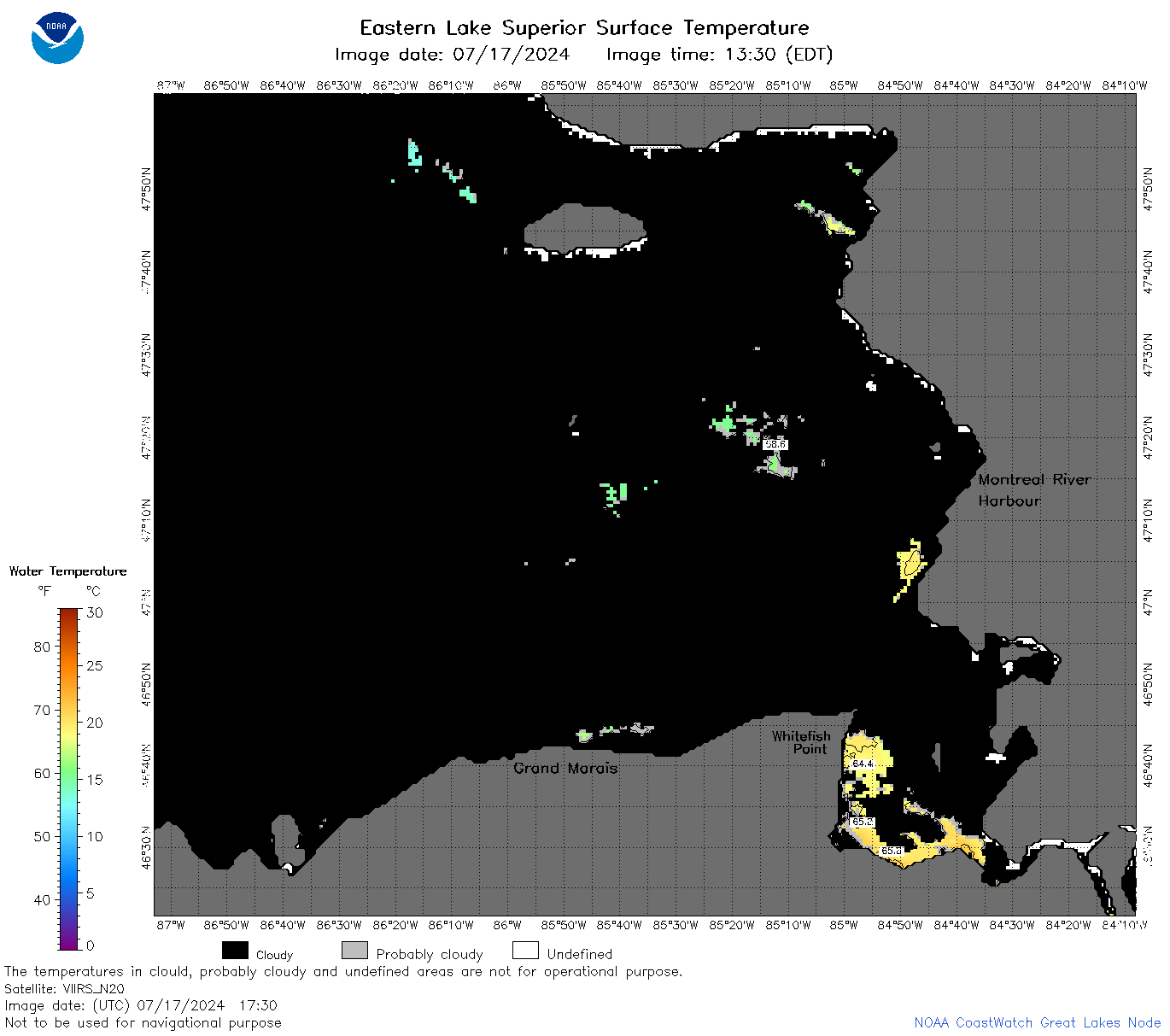Click the 65.8 temperature label on the map

click(x=891, y=851)
